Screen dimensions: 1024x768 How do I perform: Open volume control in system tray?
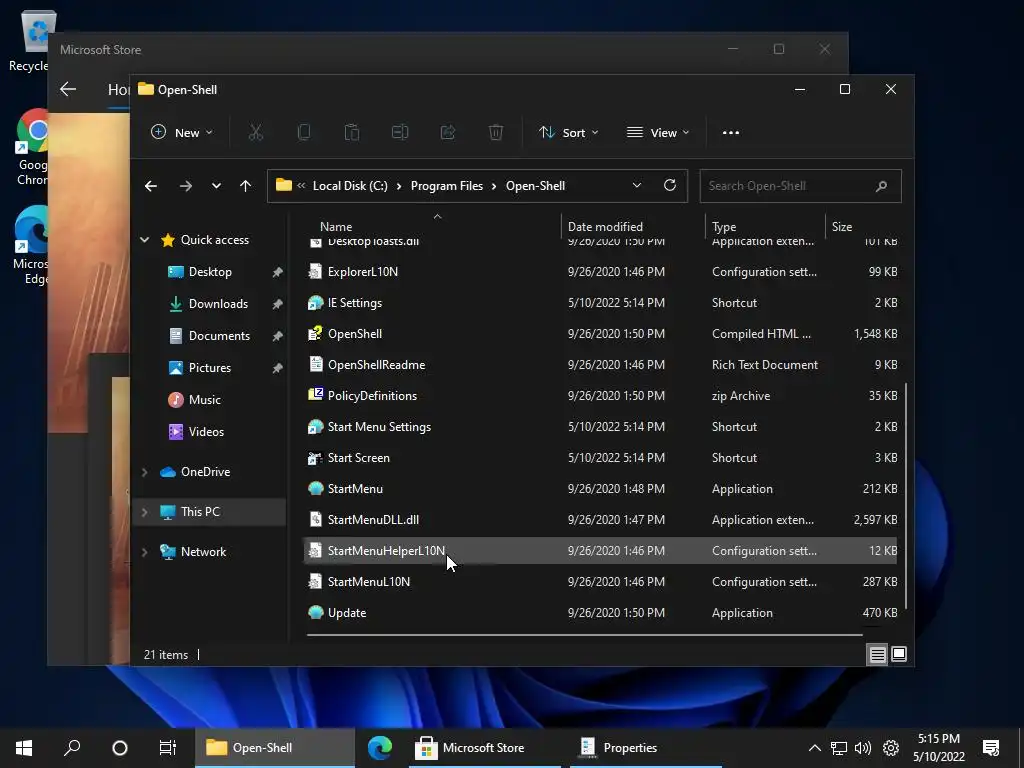click(x=863, y=748)
